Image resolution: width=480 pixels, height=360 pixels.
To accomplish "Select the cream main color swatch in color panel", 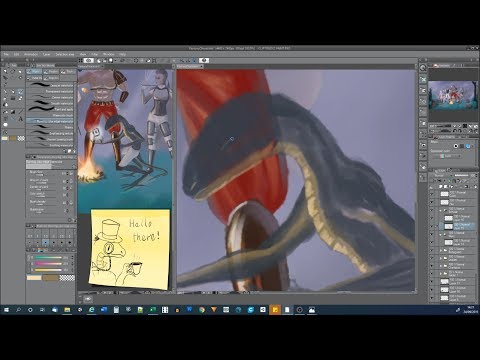I will [x=34, y=278].
